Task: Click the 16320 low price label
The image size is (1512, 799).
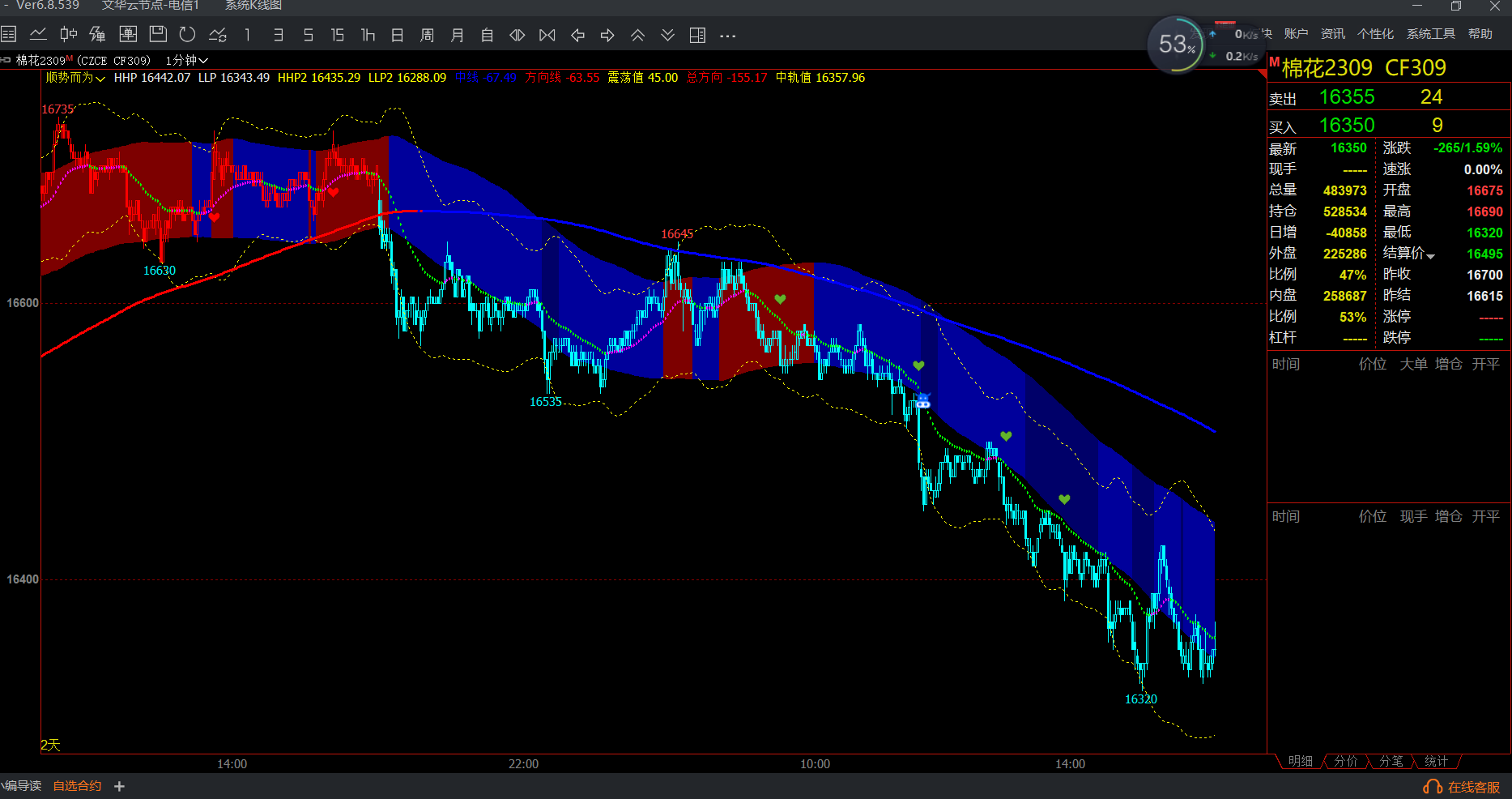Action: 1141,699
